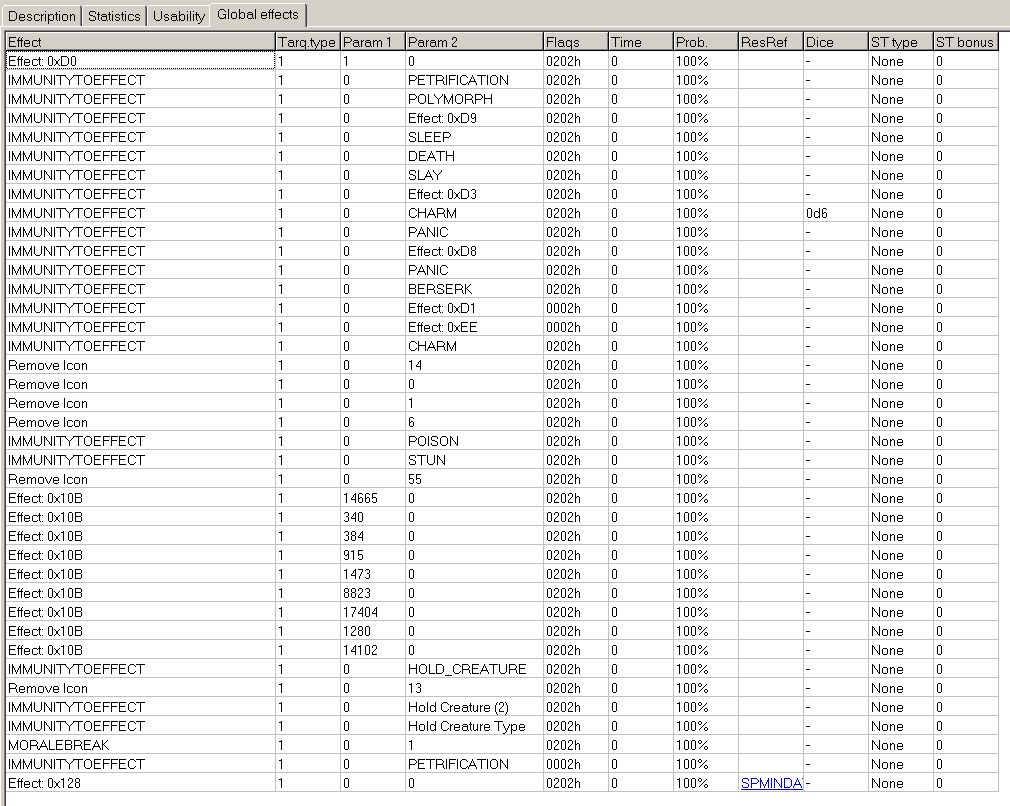Click Param 2 value 55 in Remove Icon row
Viewport: 1010px width, 806px height.
(474, 479)
